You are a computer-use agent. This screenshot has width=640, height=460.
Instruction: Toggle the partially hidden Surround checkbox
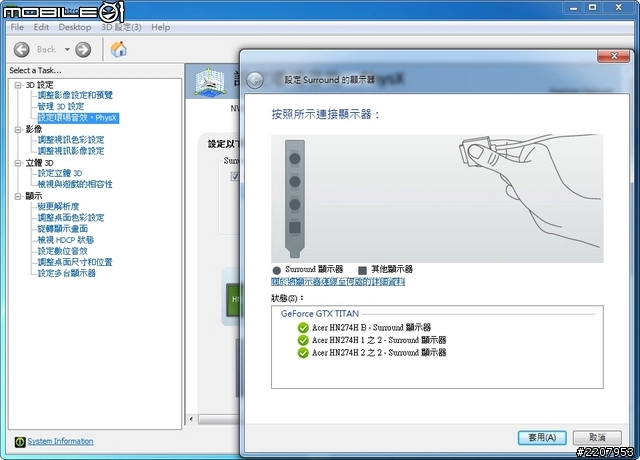pos(235,176)
